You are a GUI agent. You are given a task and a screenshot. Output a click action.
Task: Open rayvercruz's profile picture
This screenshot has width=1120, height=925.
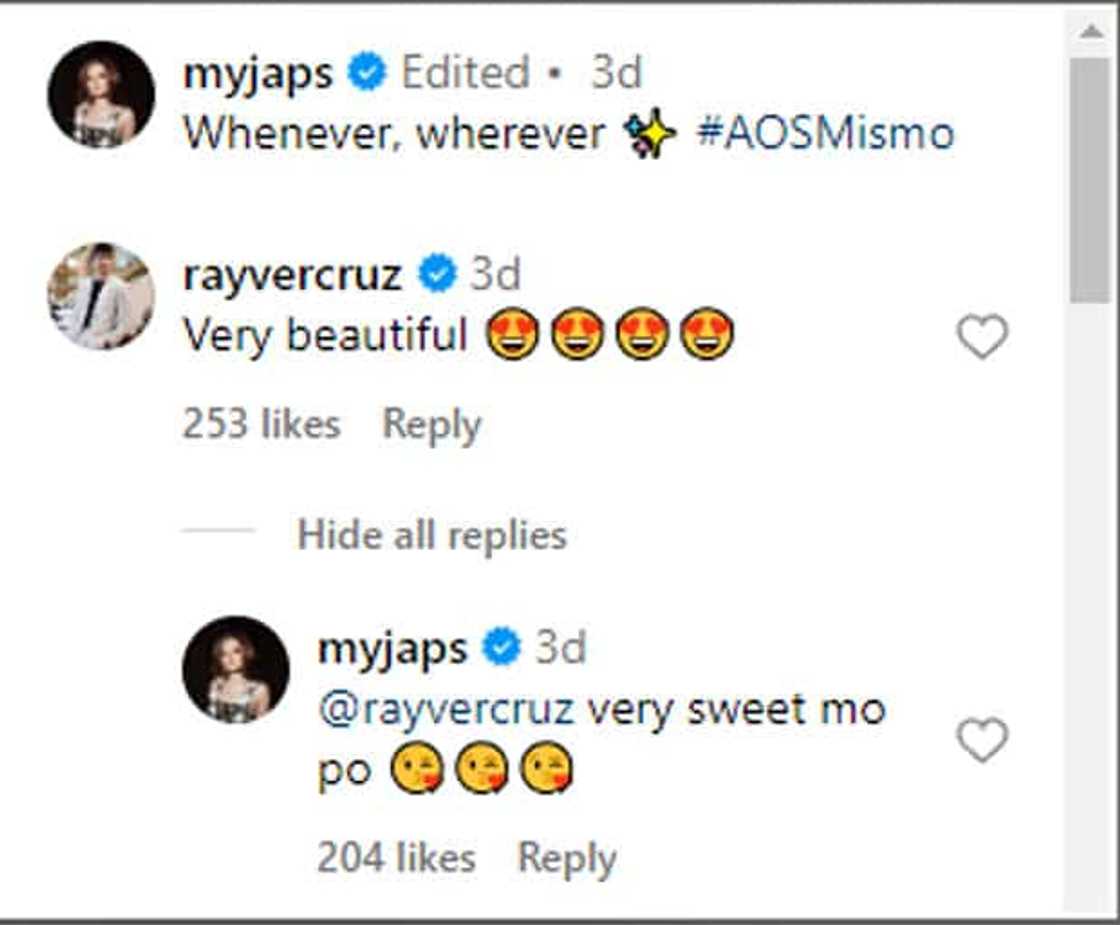[101, 296]
